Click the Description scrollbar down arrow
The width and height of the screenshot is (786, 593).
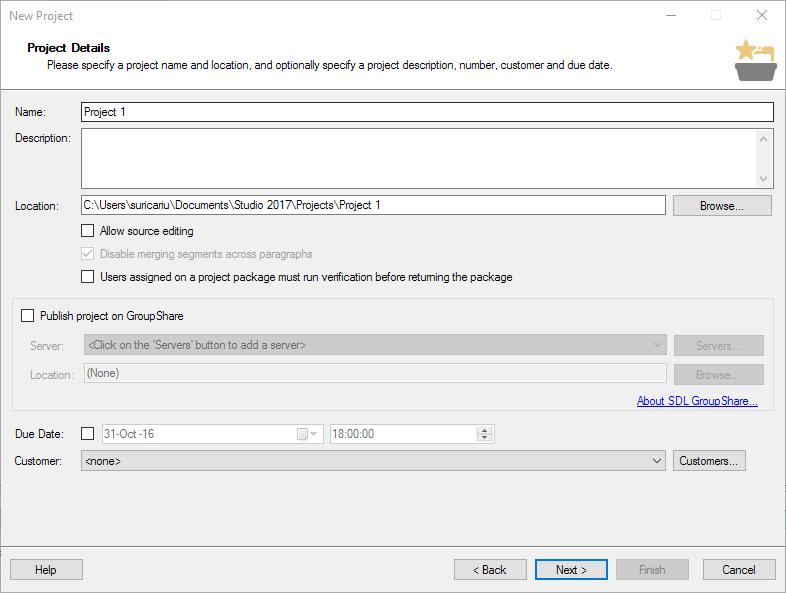tap(763, 178)
